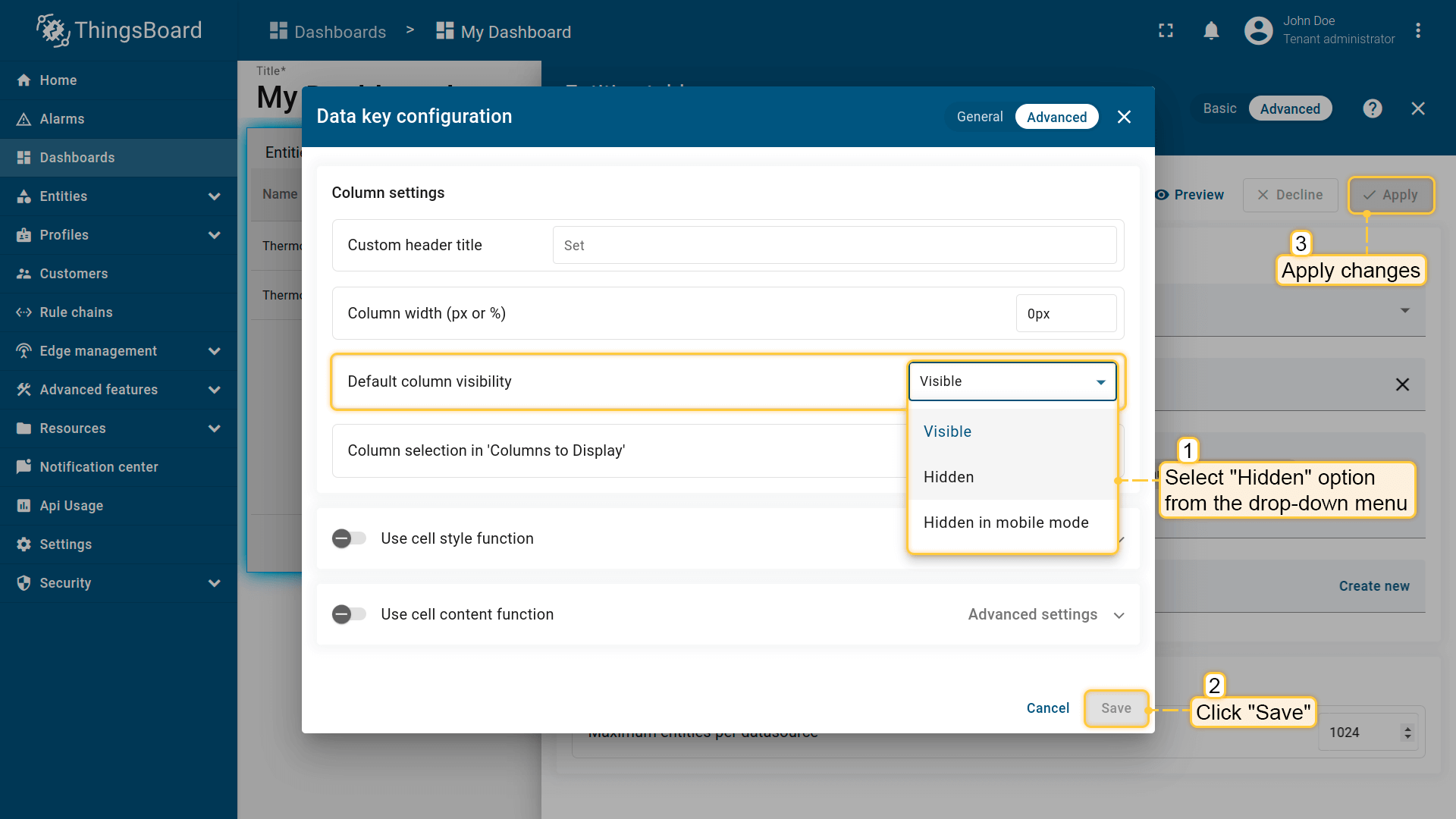This screenshot has height=819, width=1456.
Task: Click the notifications bell icon
Action: pos(1211,31)
